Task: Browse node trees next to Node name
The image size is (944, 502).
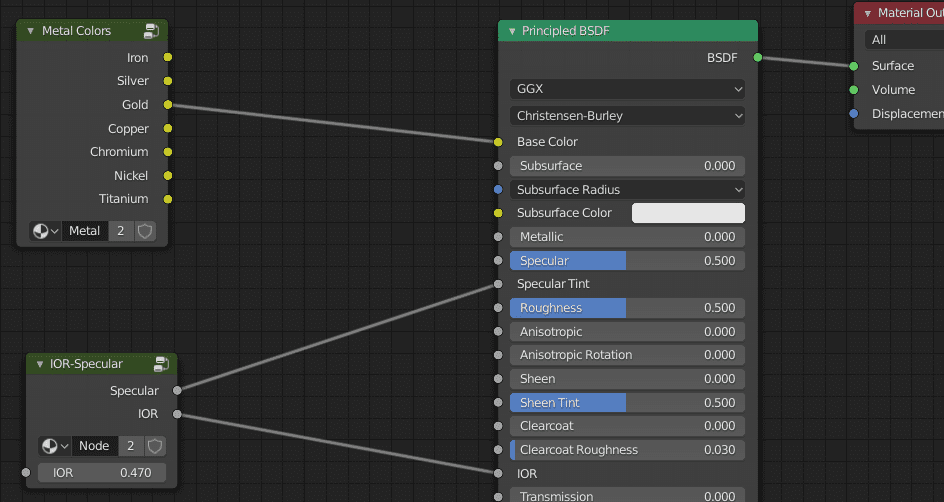Action: [x=55, y=446]
